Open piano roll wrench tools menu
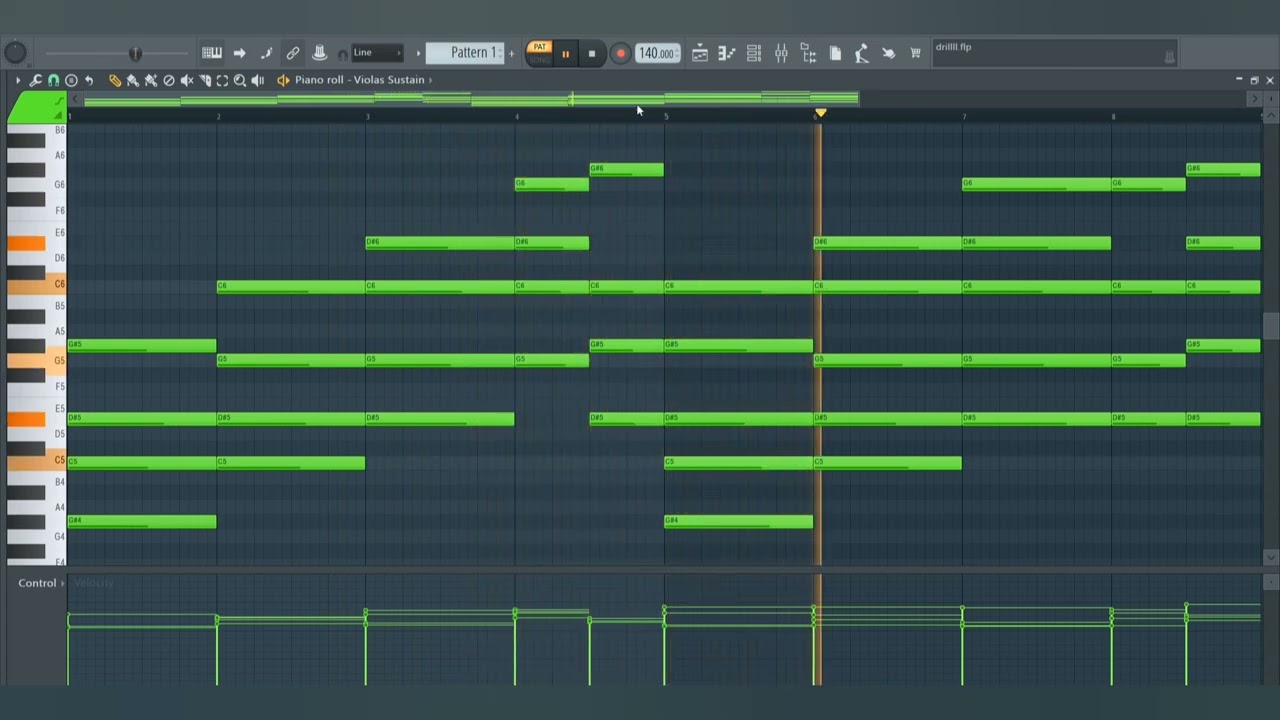The height and width of the screenshot is (720, 1280). (36, 80)
